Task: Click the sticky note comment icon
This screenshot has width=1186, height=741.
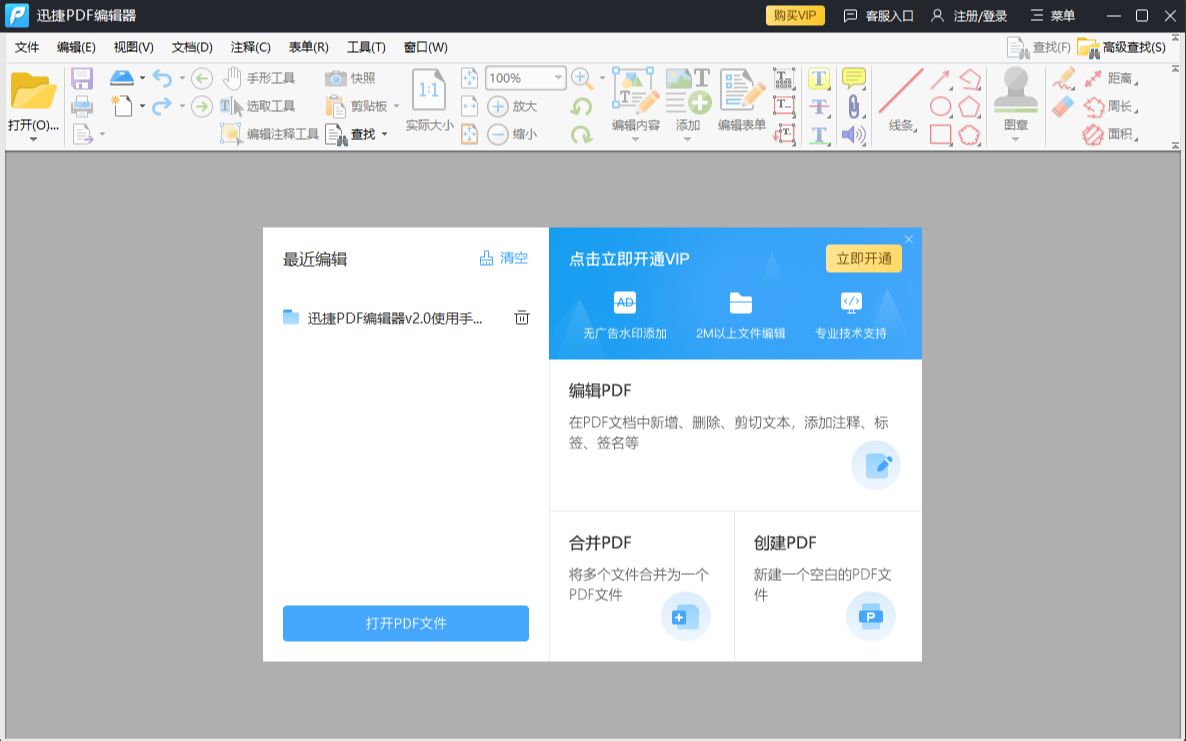Action: (854, 77)
